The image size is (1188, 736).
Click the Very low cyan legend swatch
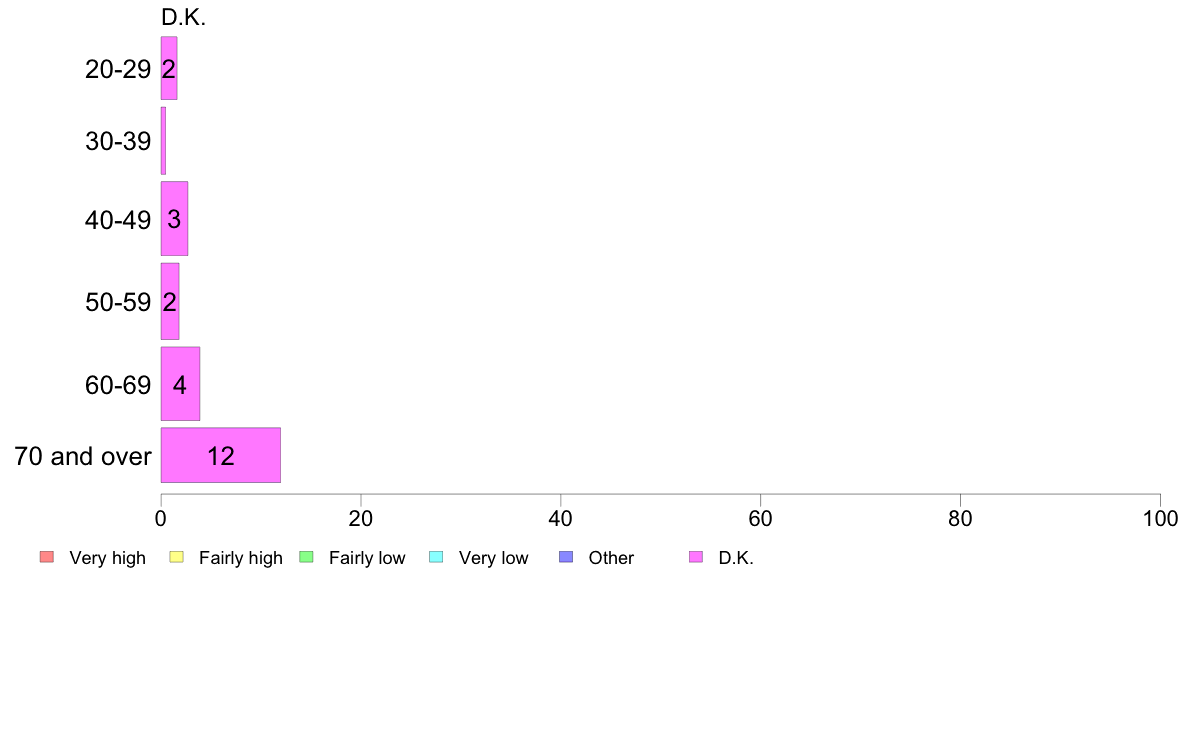(x=436, y=557)
